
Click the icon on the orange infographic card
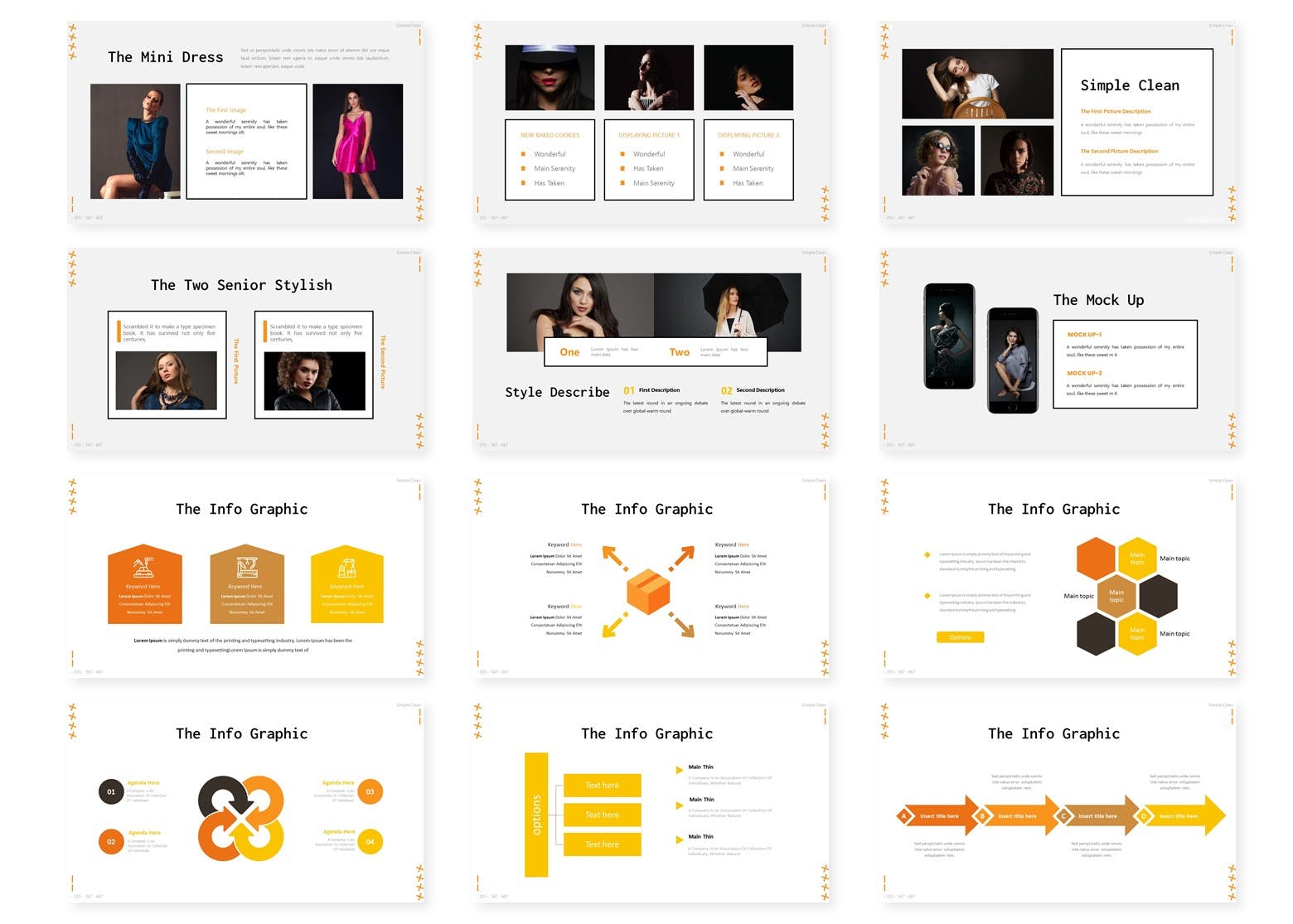[143, 567]
